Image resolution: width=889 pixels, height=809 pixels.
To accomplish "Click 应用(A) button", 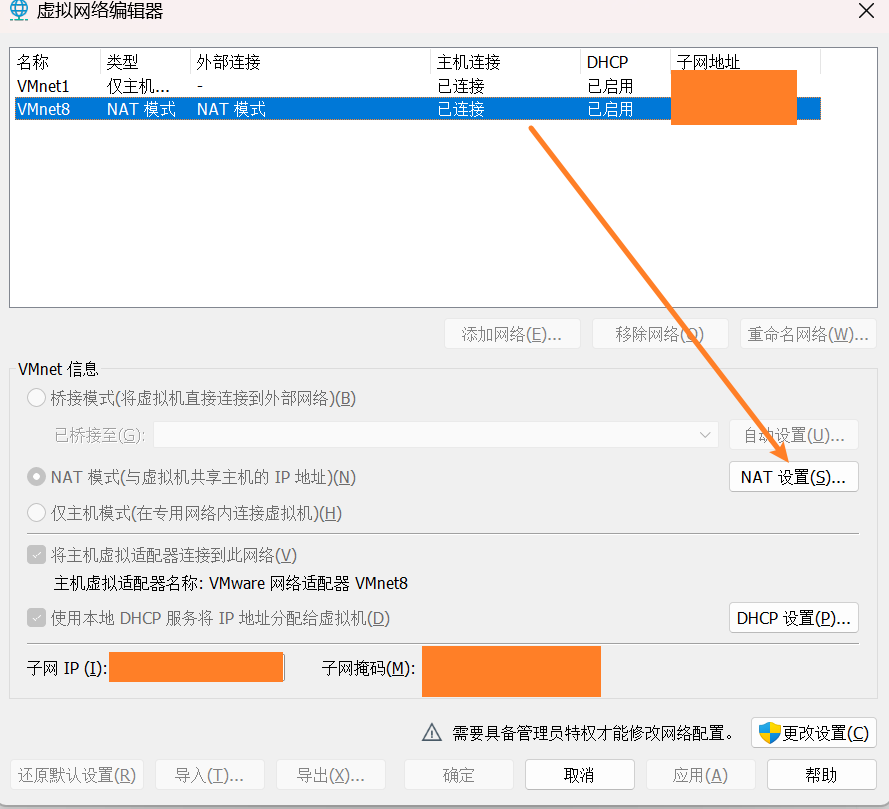I will click(x=701, y=774).
